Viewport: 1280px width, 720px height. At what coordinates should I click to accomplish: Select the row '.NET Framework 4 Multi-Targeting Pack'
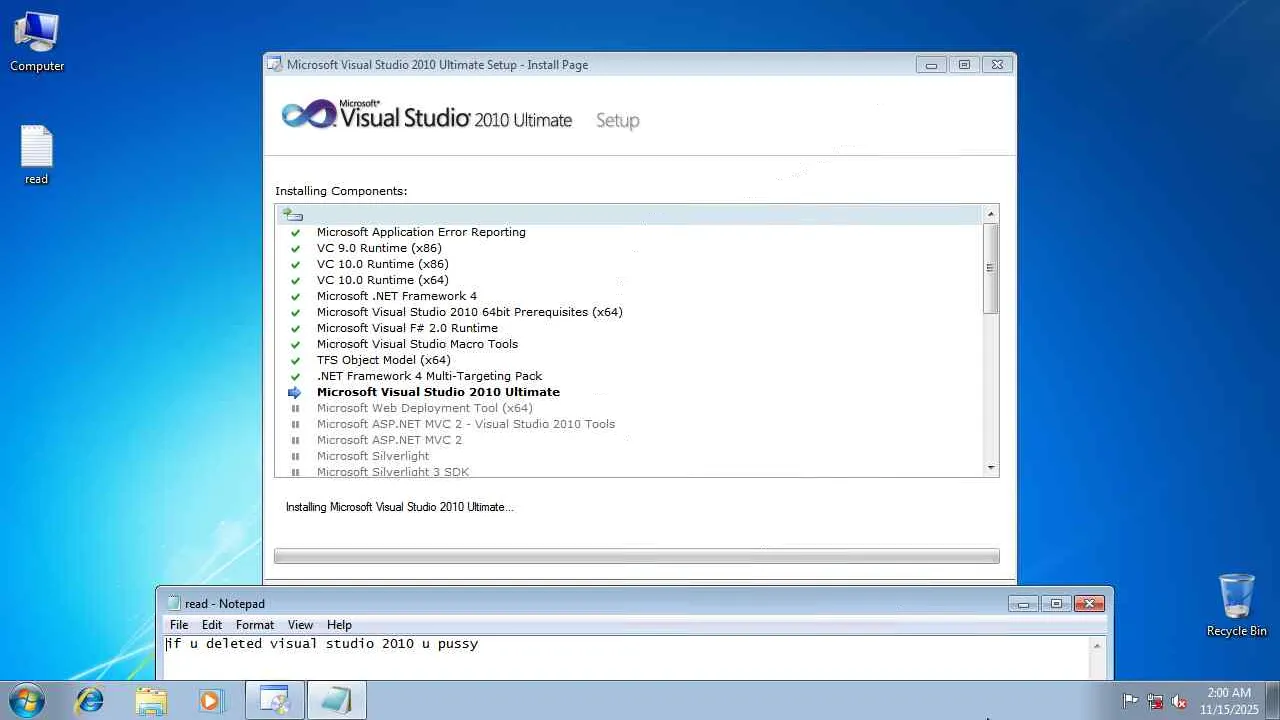coord(630,376)
